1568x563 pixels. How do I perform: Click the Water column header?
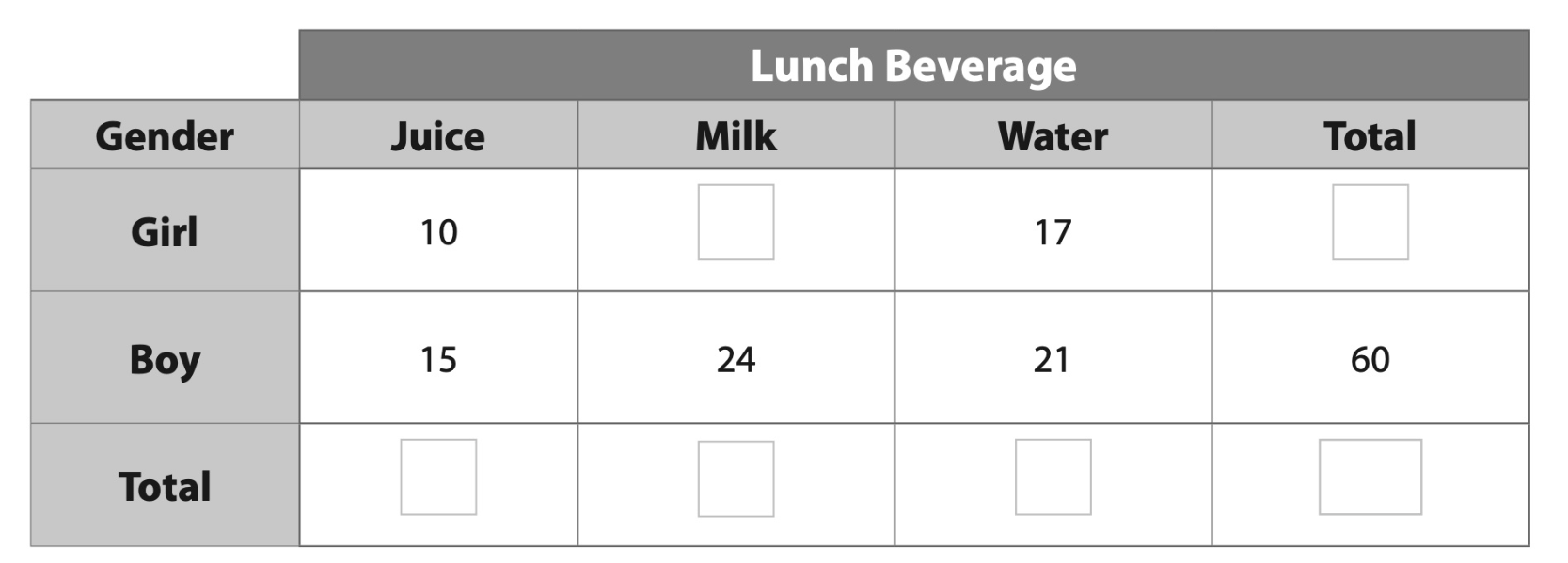point(1053,136)
